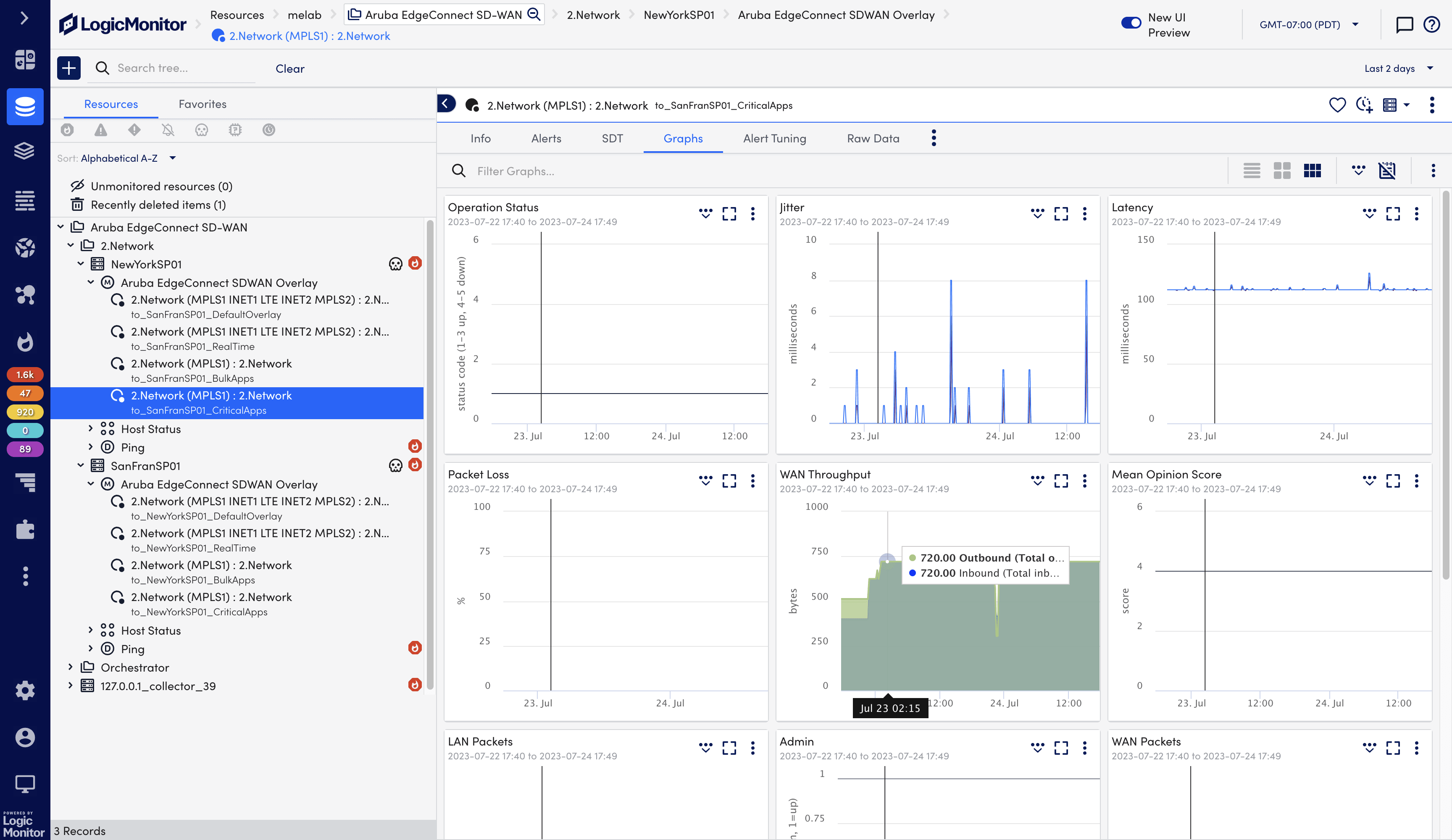Toggle the critical alerts filter flame icon

pos(67,130)
